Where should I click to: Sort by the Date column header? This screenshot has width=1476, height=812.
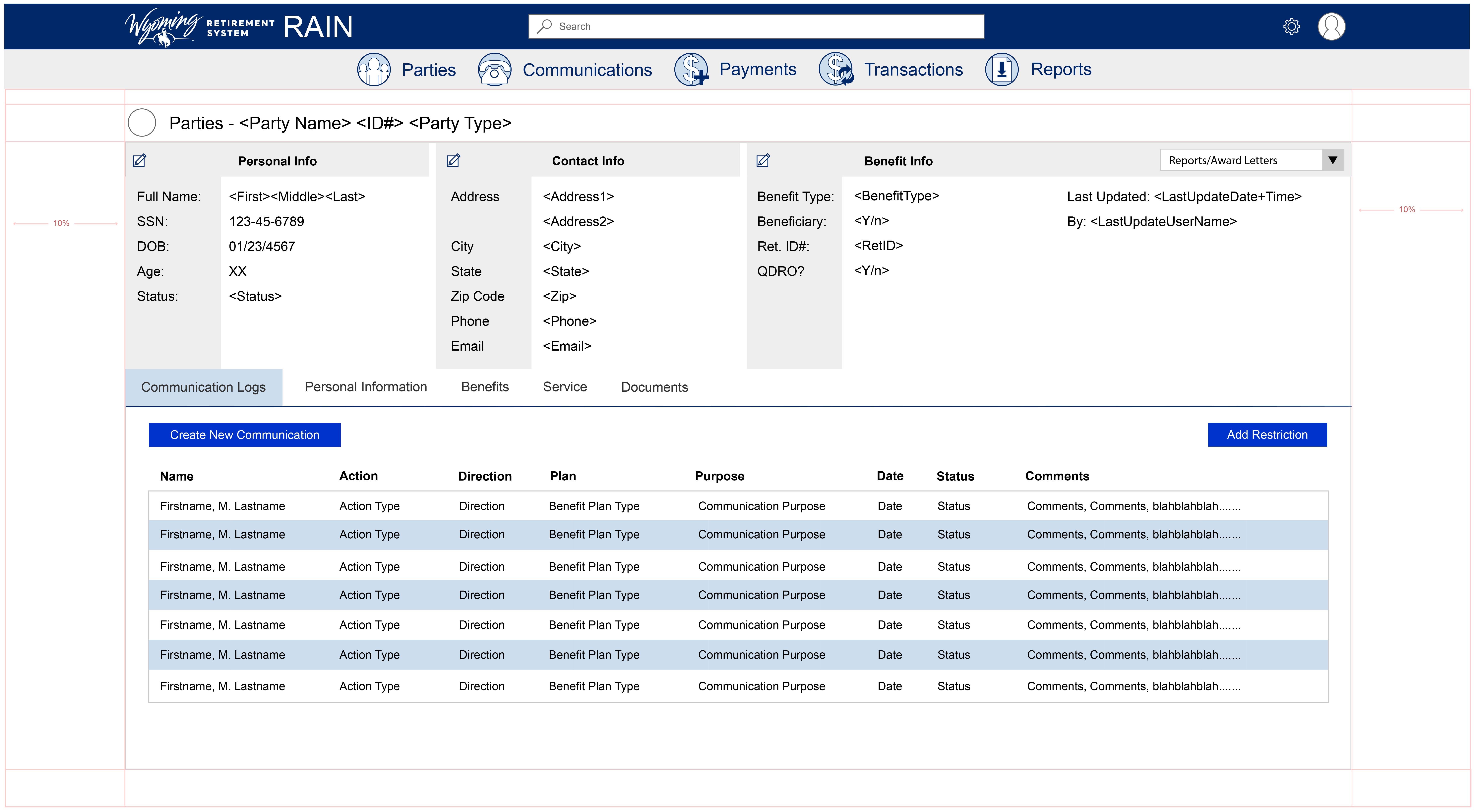coord(890,476)
